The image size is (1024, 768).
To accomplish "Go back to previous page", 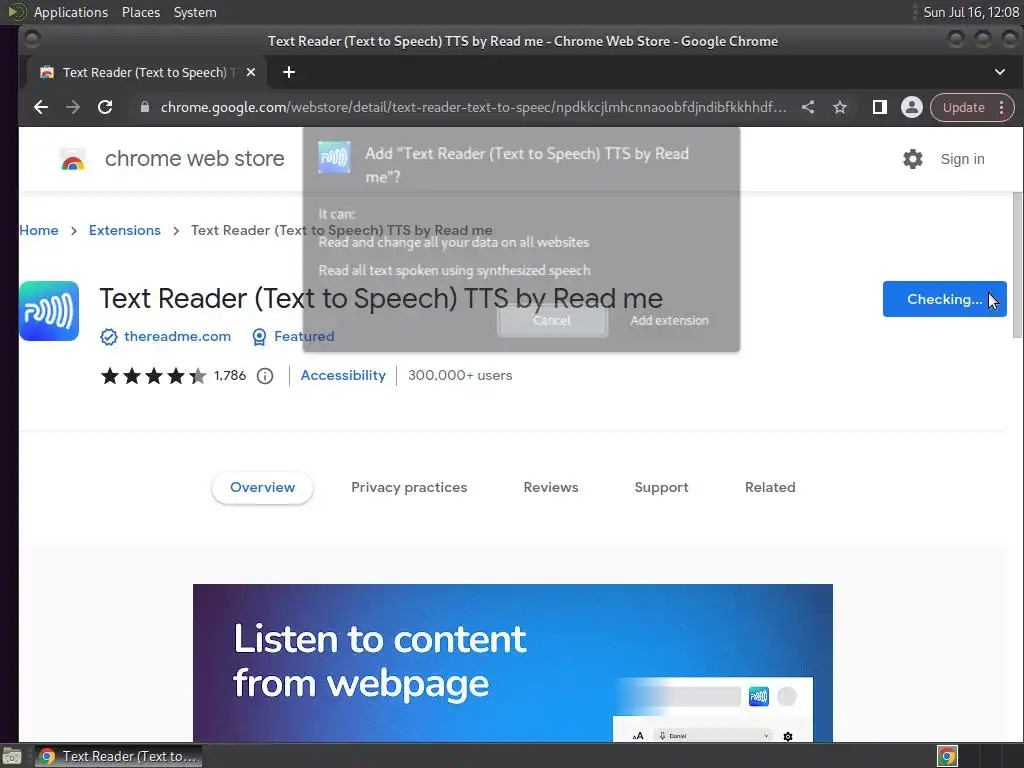I will tap(41, 107).
